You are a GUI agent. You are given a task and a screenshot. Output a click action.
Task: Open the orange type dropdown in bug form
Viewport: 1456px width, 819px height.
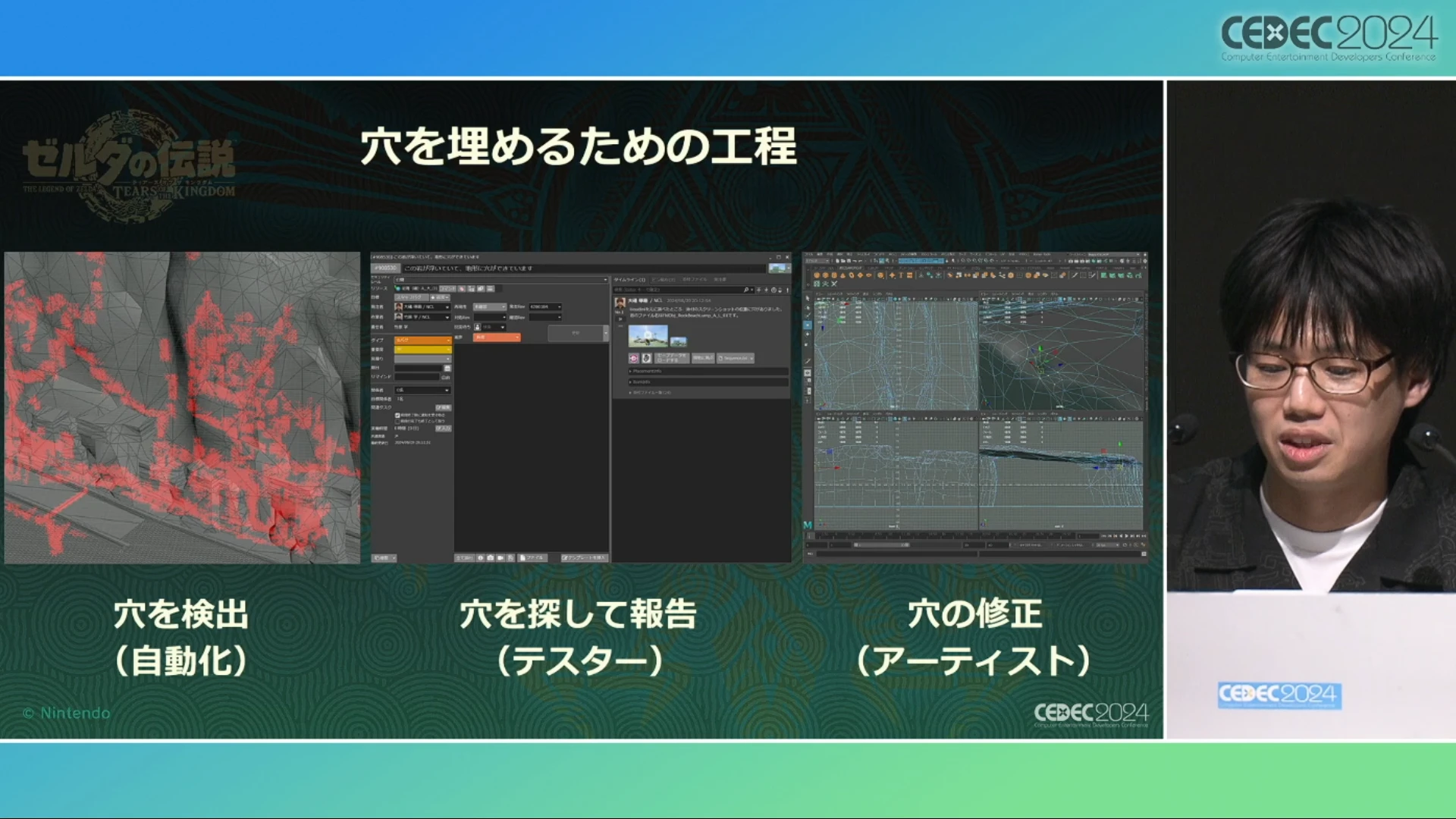point(422,340)
